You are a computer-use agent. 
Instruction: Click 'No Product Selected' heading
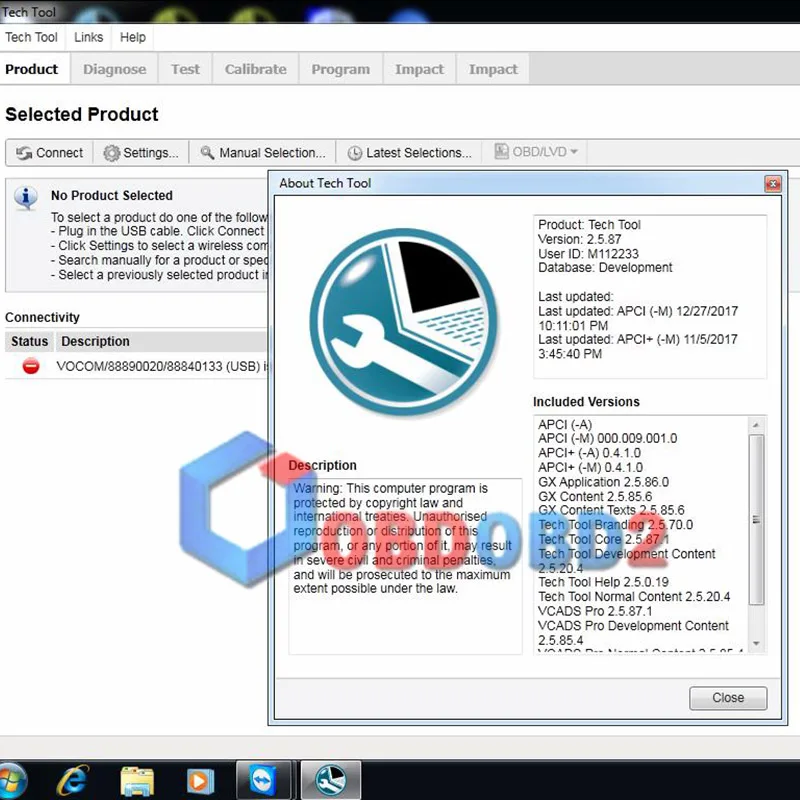point(112,195)
